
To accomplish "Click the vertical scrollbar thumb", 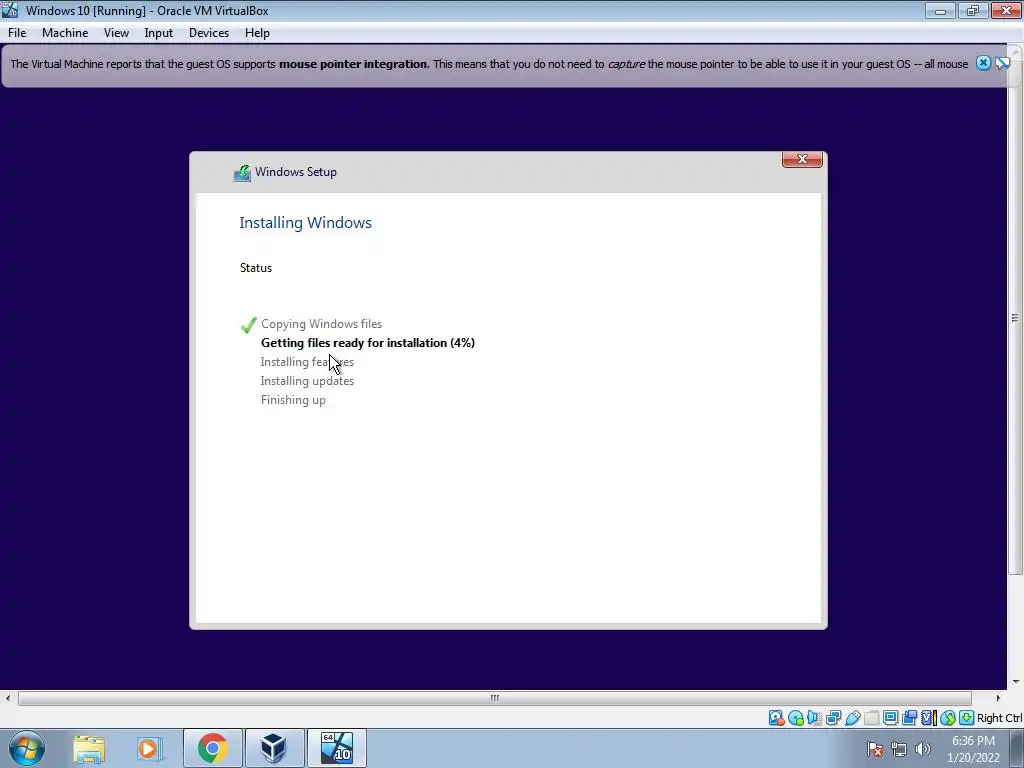I will pos(1016,319).
